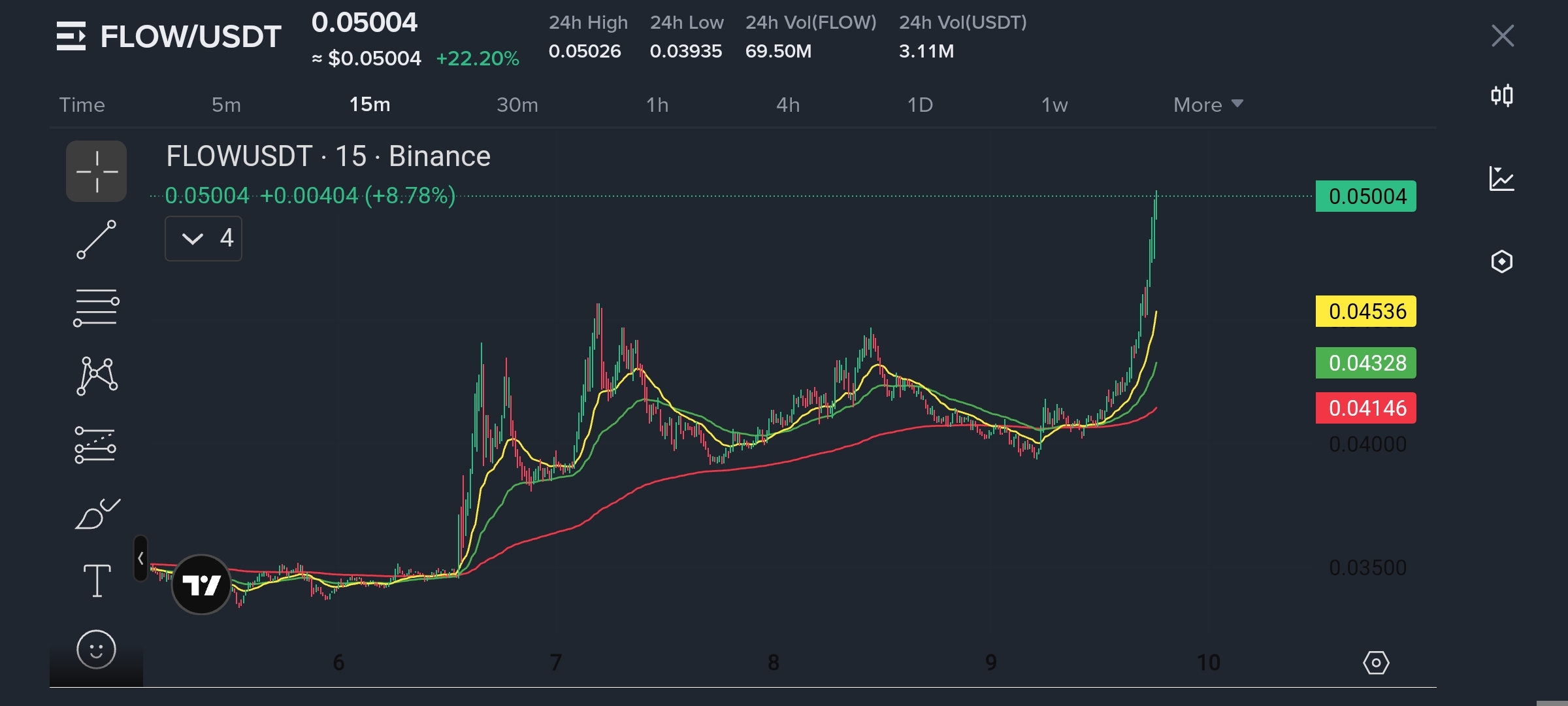1568x706 pixels.
Task: Toggle the candlestick chart style icon
Action: (1501, 96)
